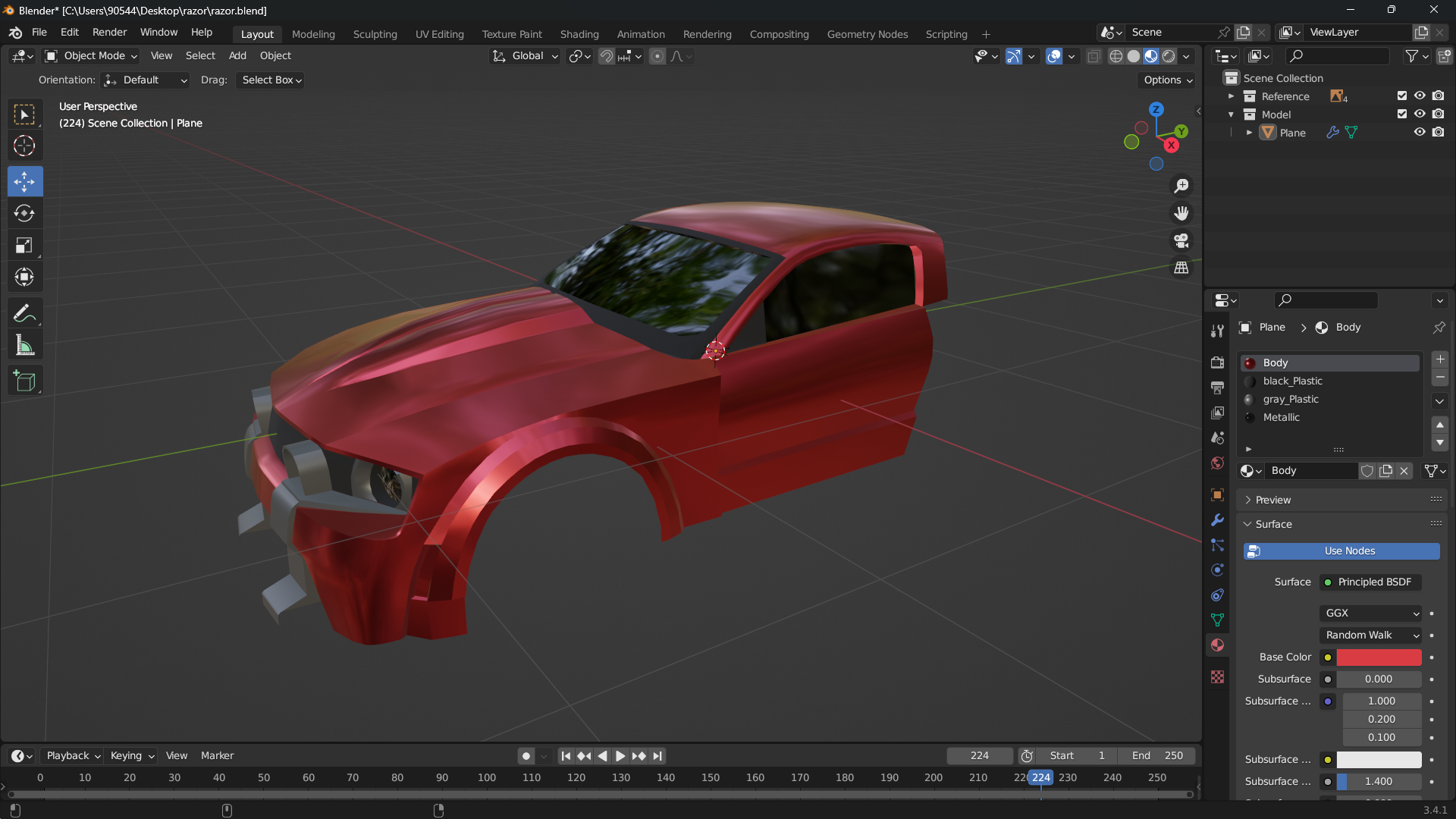Select the 3D Cursor tool
The height and width of the screenshot is (819, 1456).
[24, 146]
